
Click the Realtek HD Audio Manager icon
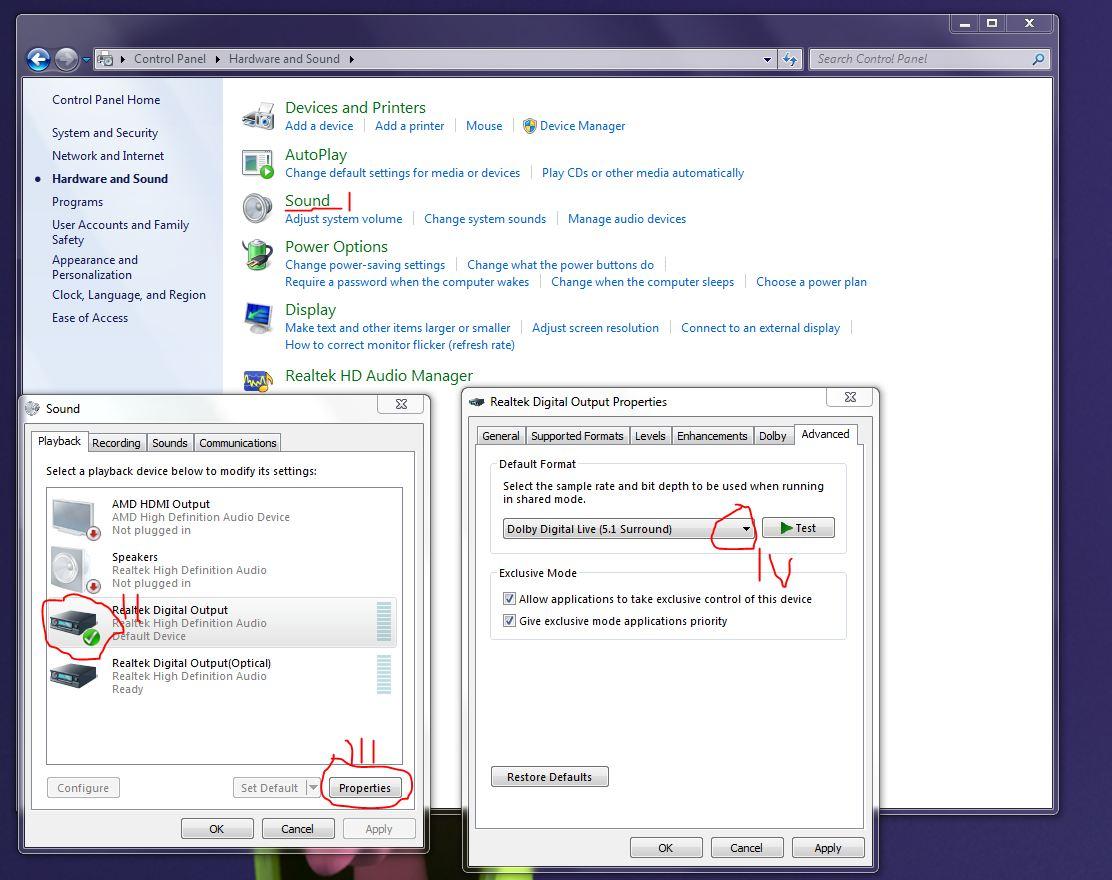pos(257,381)
